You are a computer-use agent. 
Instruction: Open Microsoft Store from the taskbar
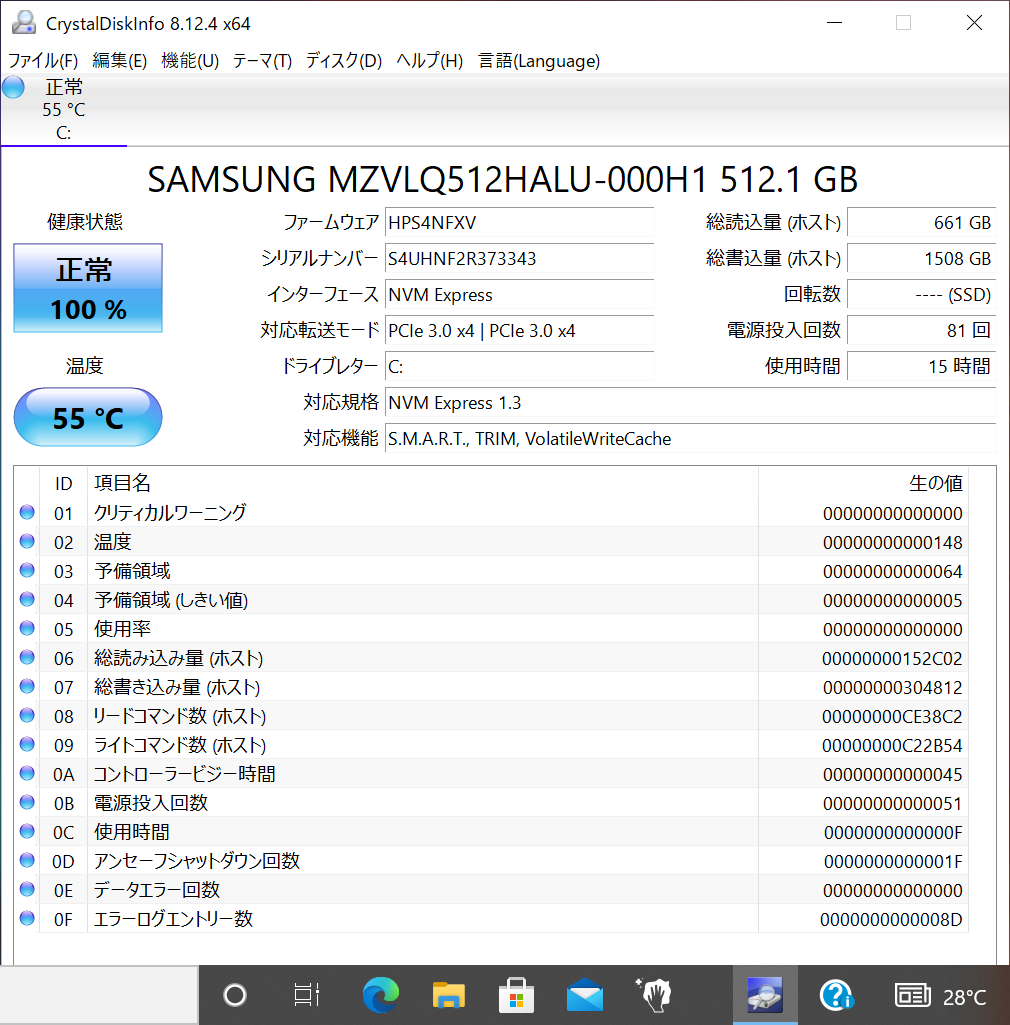tap(516, 995)
